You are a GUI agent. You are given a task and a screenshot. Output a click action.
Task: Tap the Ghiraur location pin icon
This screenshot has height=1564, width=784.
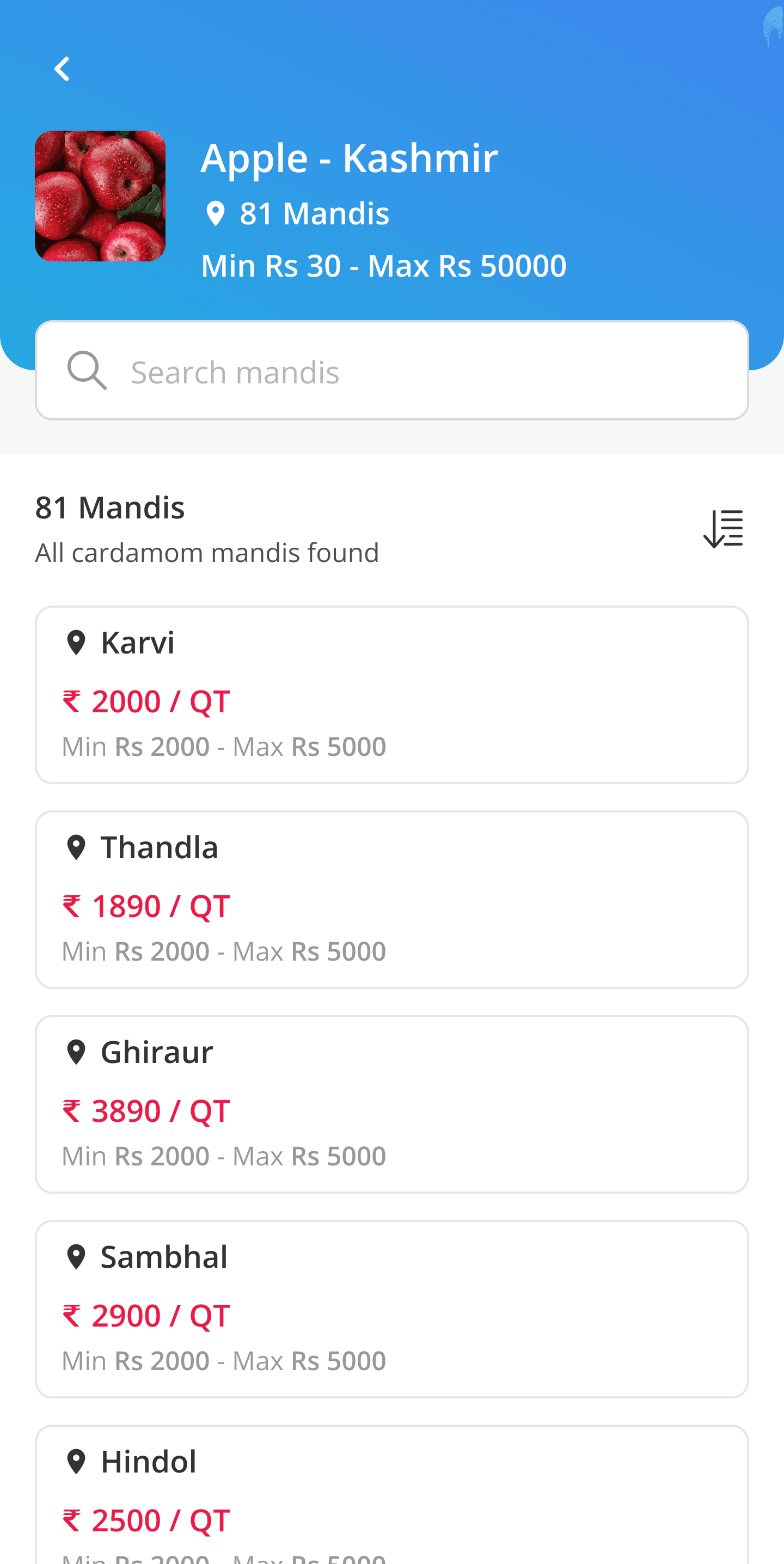(76, 1052)
